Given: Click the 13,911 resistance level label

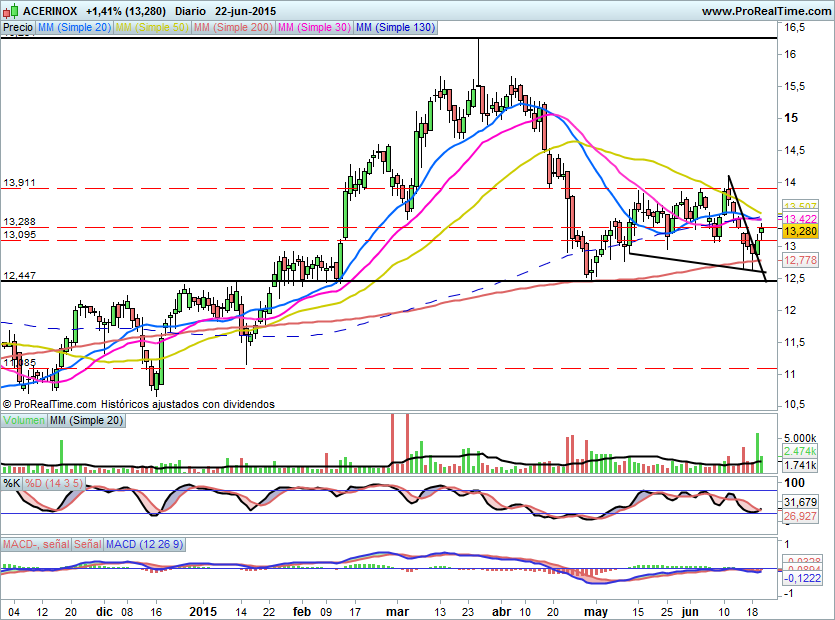Looking at the screenshot, I should [x=20, y=183].
